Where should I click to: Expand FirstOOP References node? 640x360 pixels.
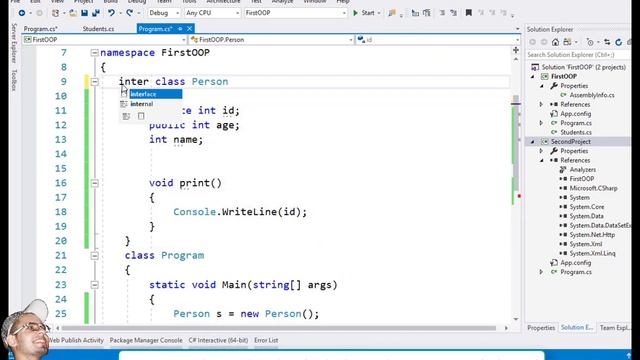click(x=542, y=104)
